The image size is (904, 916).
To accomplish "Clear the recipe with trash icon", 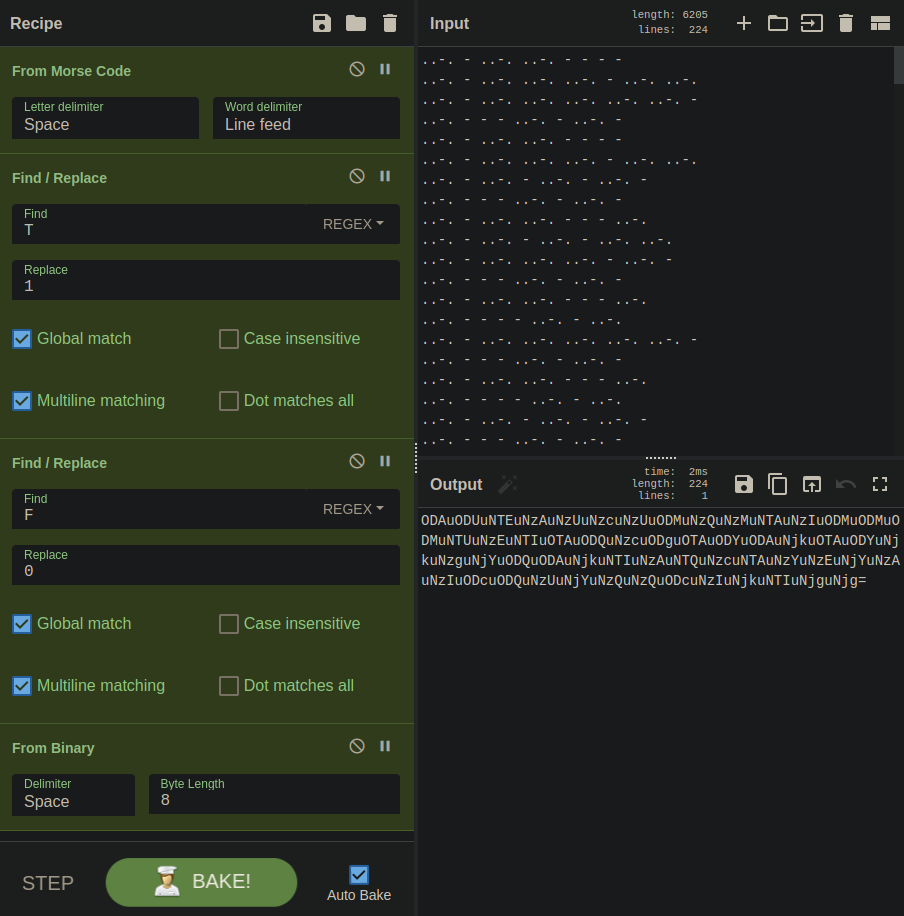I will click(x=390, y=23).
